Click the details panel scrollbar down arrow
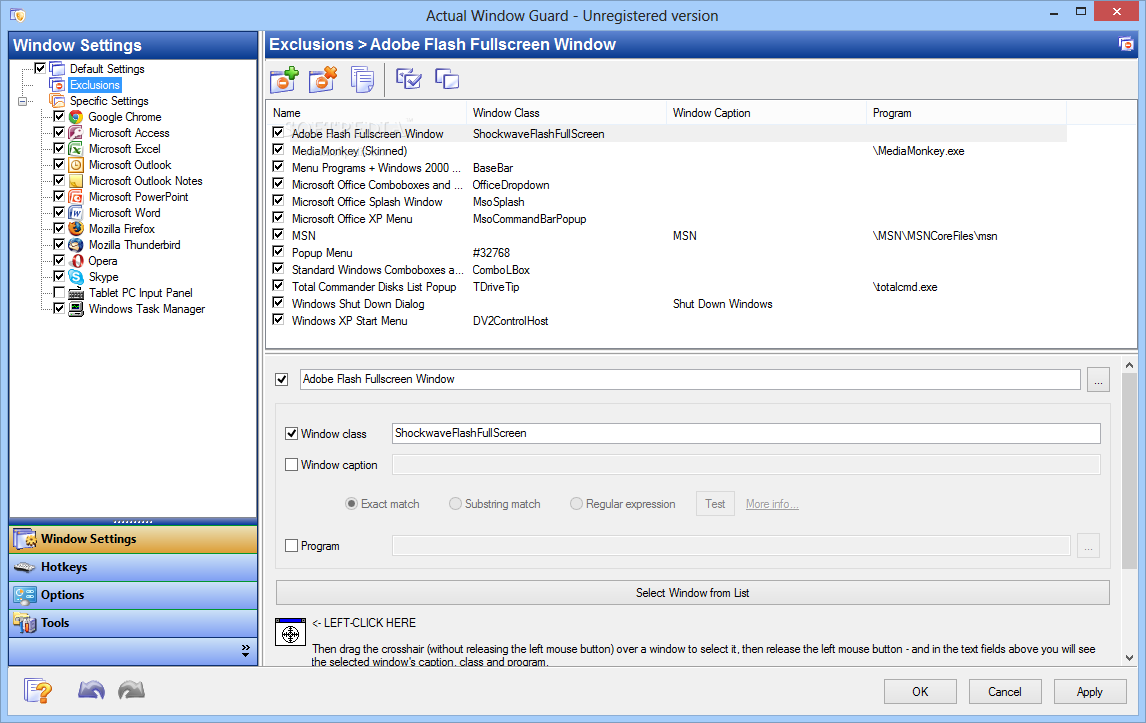This screenshot has width=1146, height=723. [1129, 657]
